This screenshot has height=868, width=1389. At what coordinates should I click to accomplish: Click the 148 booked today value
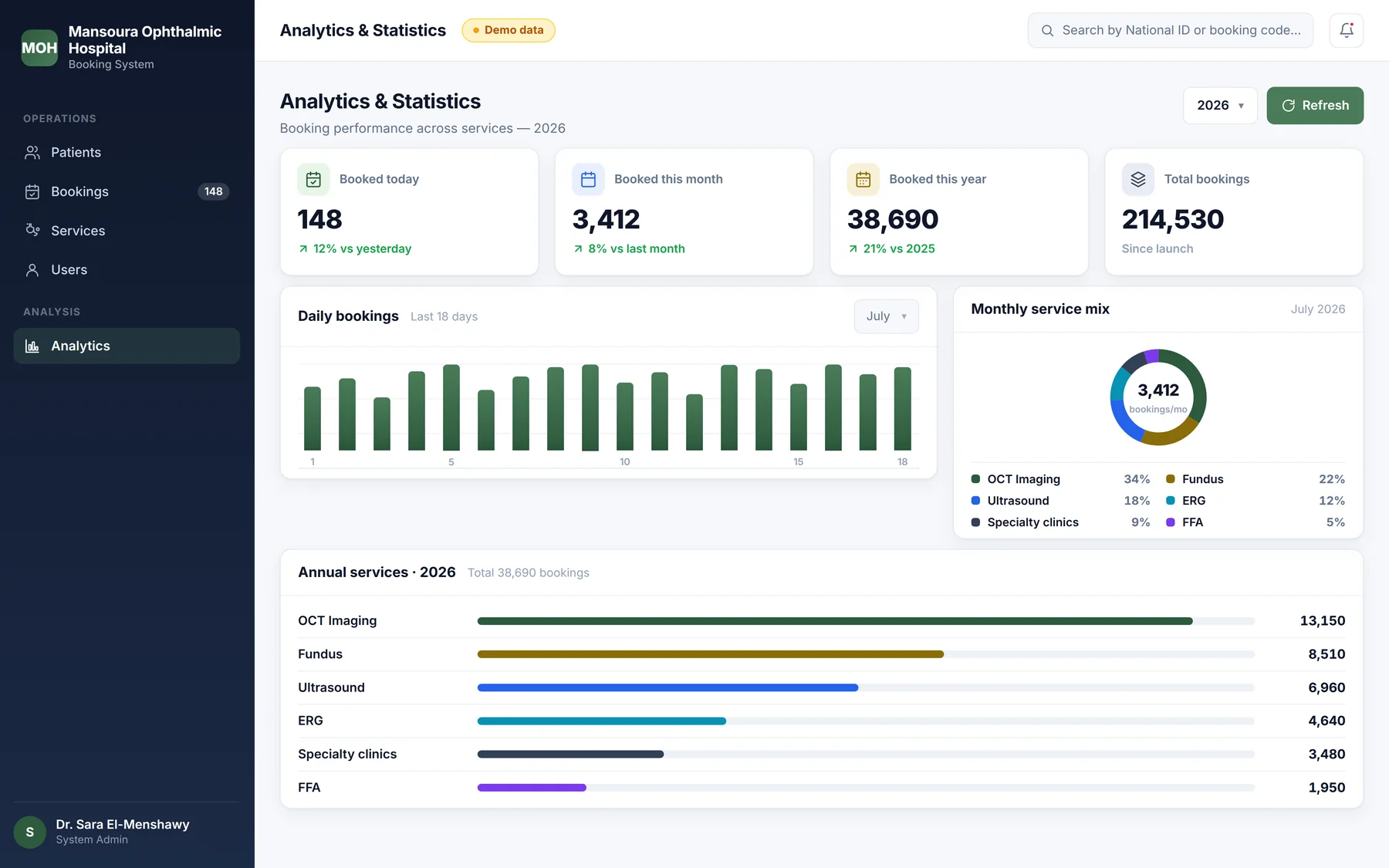point(319,220)
